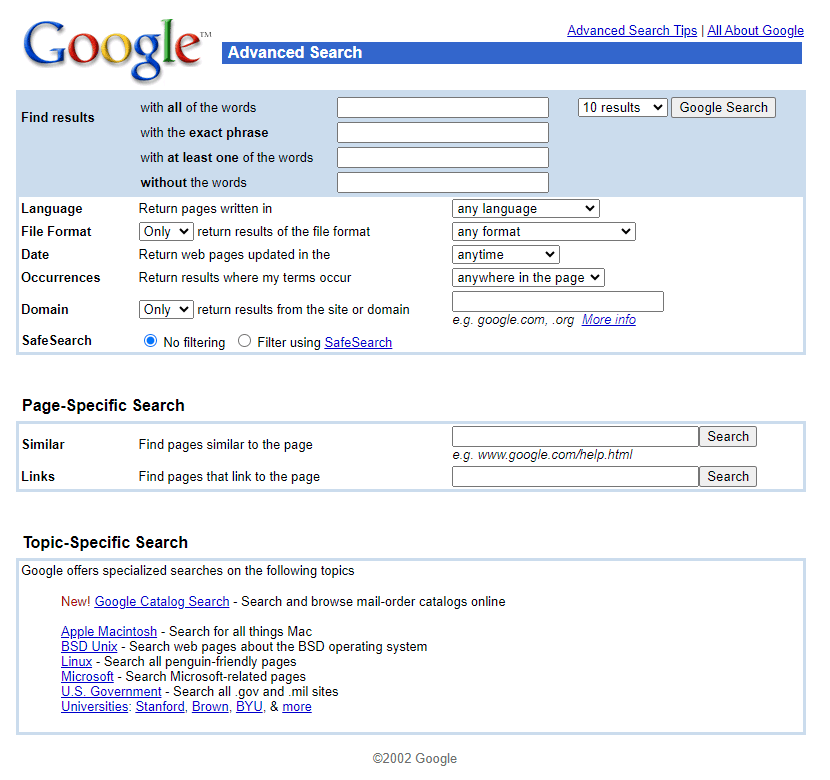Focus the 'without the words' field
The height and width of the screenshot is (780, 830).
point(443,182)
